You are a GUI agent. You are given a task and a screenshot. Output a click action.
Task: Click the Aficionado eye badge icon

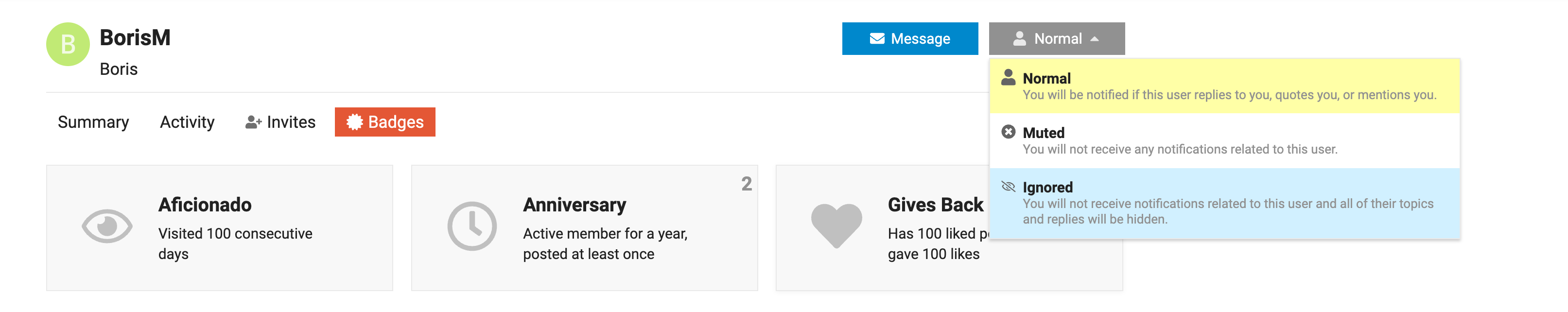(107, 226)
